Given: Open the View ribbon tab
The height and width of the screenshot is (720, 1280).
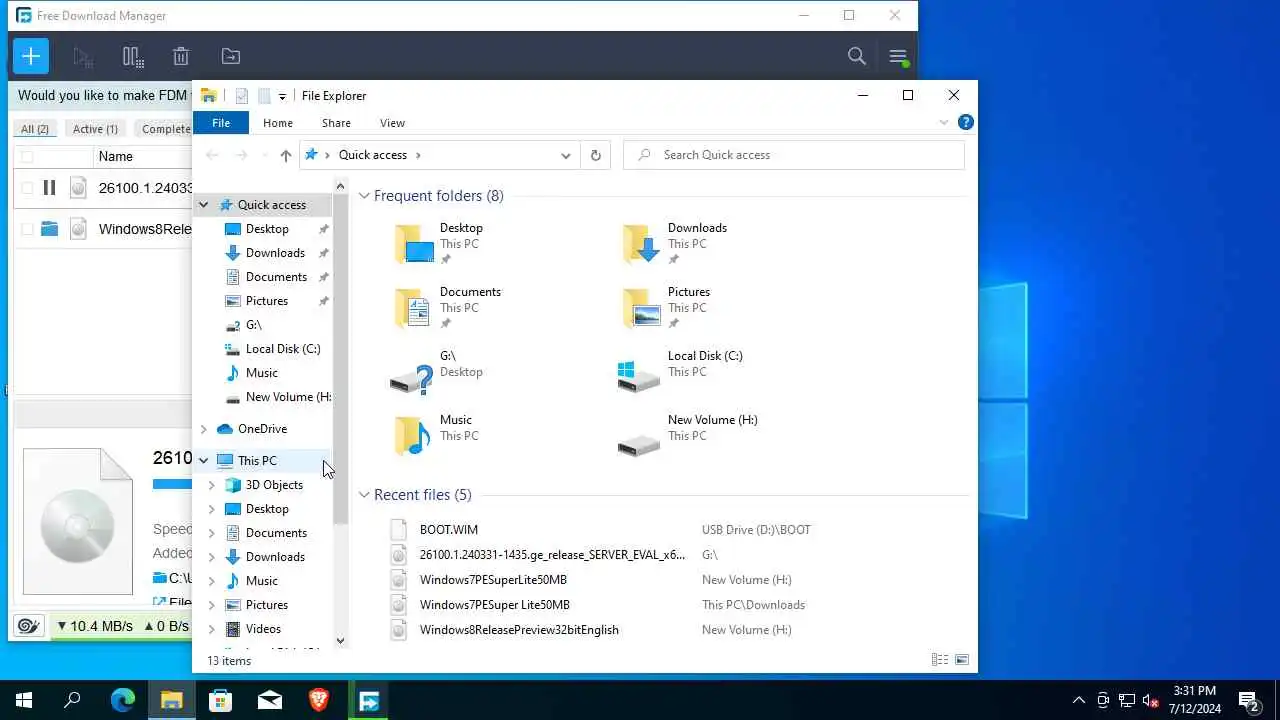Looking at the screenshot, I should click(x=392, y=123).
